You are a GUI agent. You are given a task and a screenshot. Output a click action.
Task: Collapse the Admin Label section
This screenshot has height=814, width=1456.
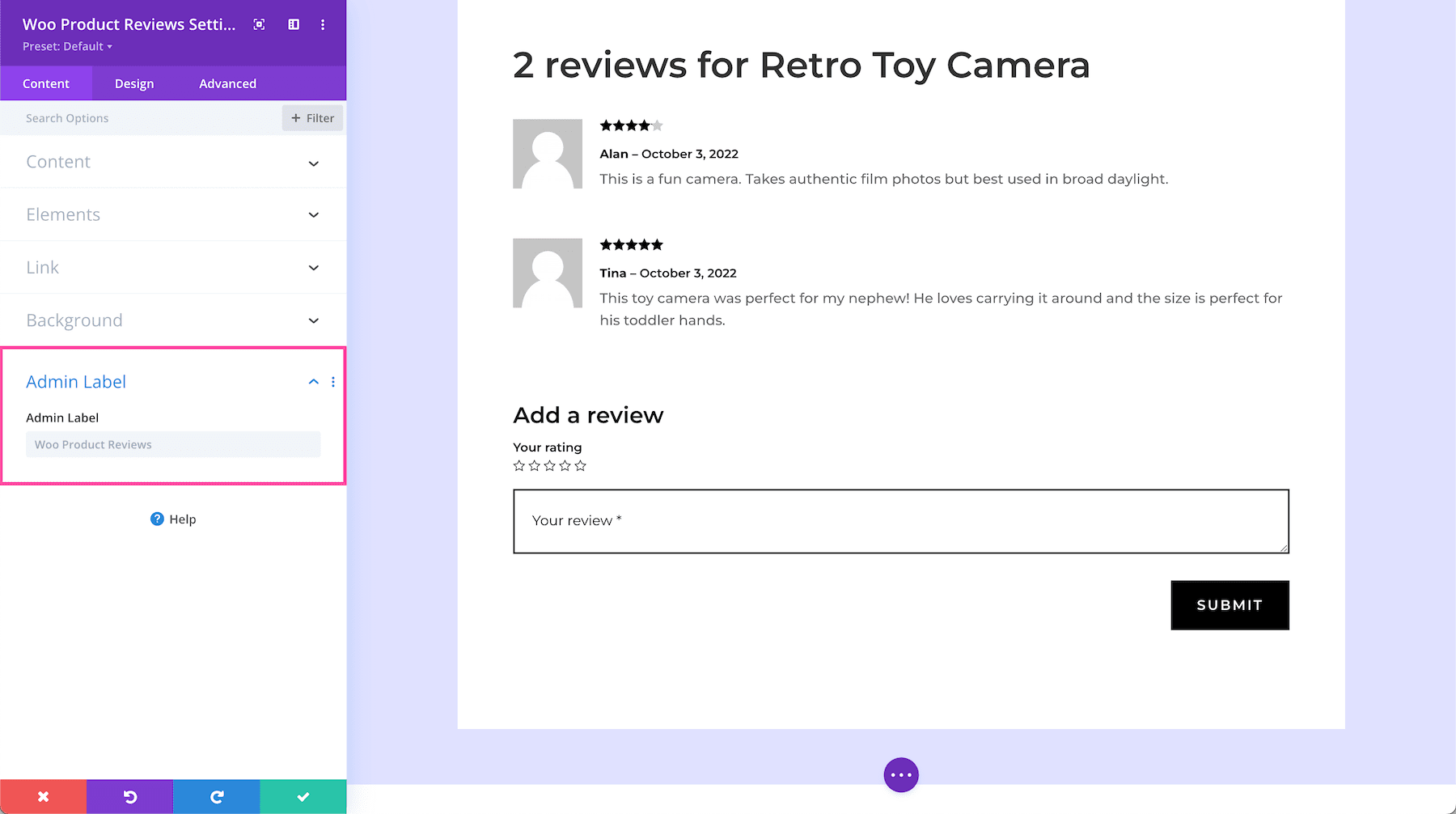(x=313, y=381)
